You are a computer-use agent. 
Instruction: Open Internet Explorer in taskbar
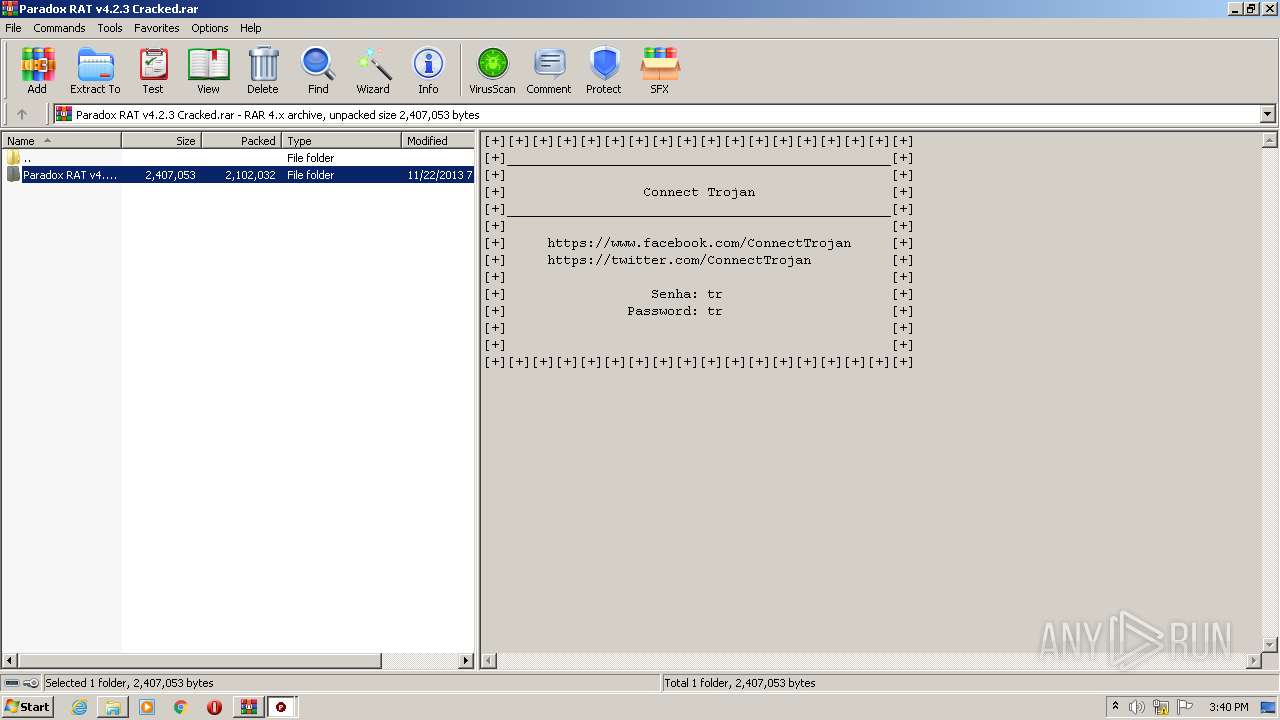tap(79, 707)
